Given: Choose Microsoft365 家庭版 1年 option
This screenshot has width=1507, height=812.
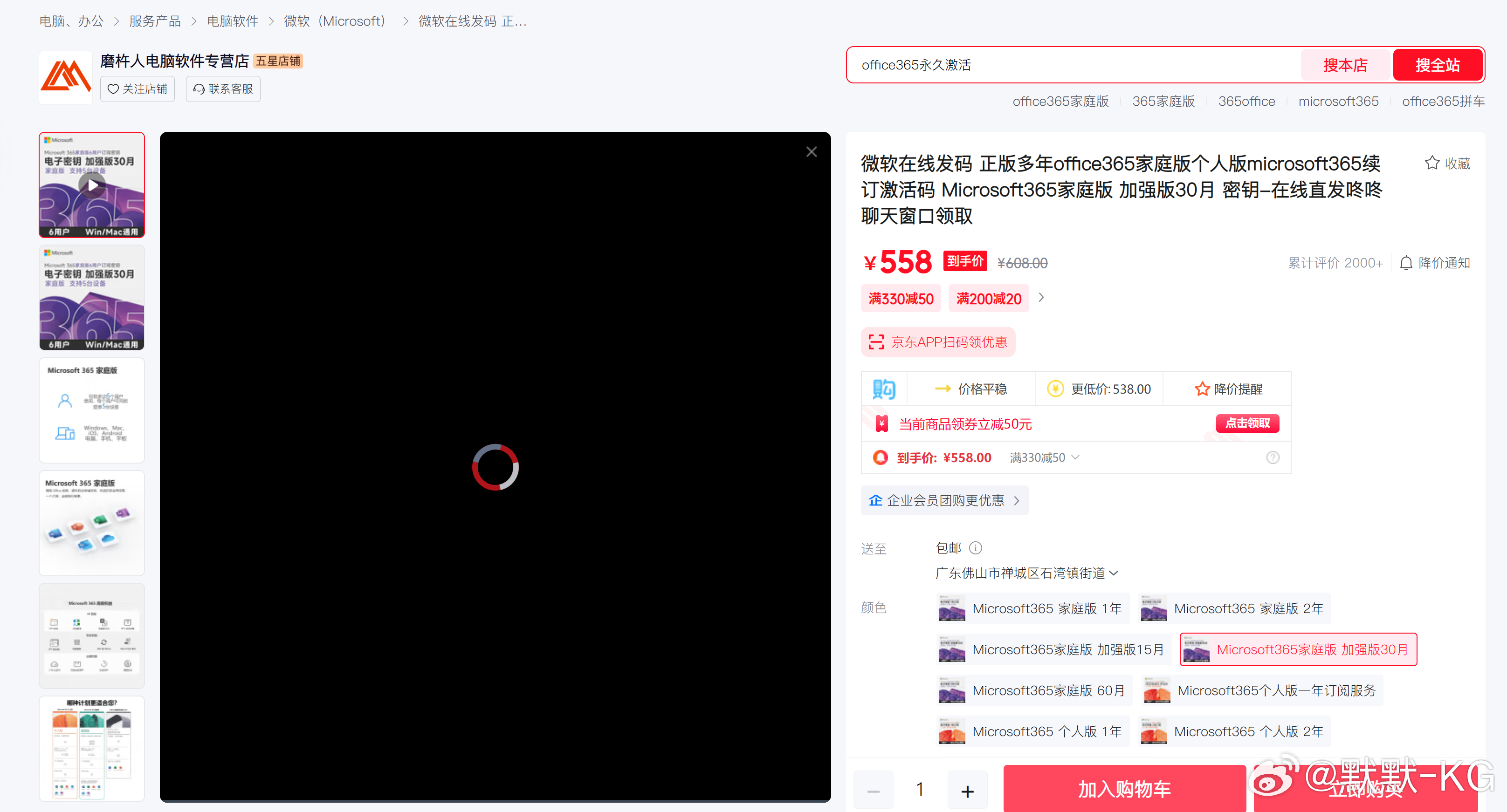Looking at the screenshot, I should (x=1032, y=608).
